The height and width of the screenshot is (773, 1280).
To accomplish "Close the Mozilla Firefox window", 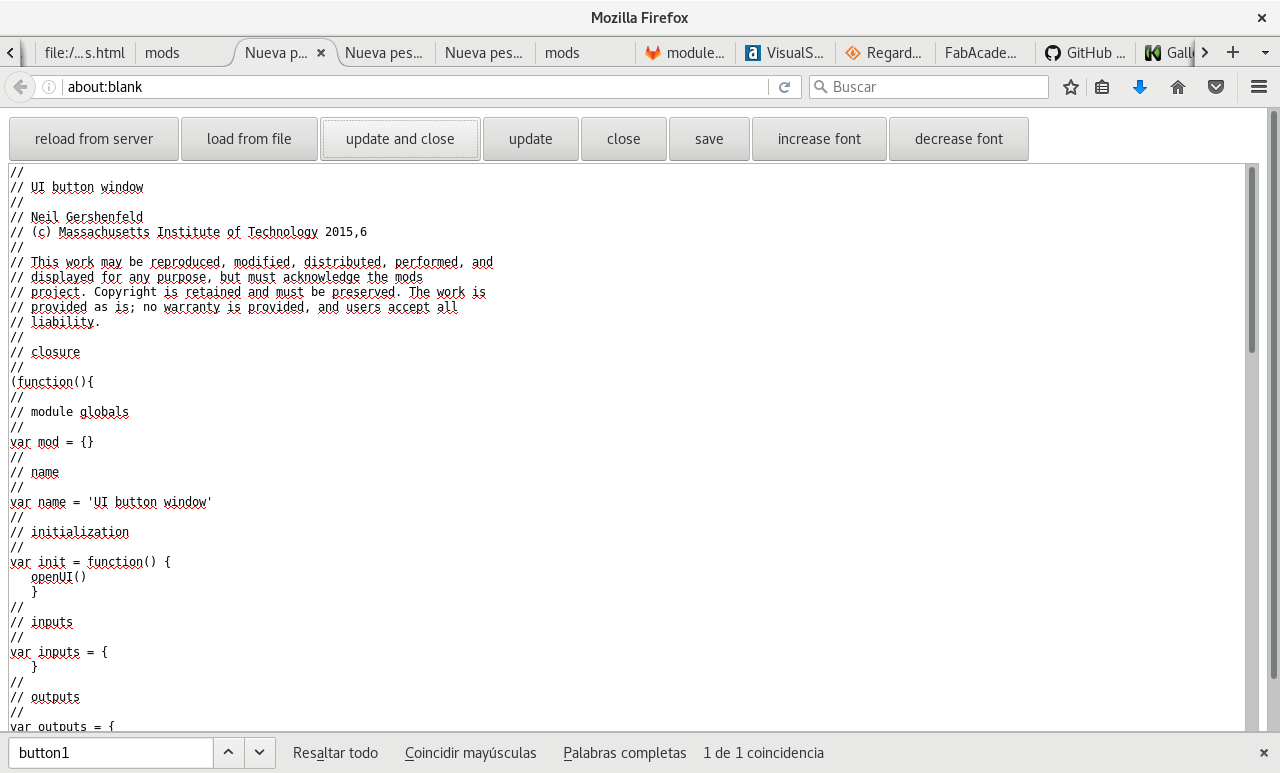I will pyautogui.click(x=1262, y=18).
